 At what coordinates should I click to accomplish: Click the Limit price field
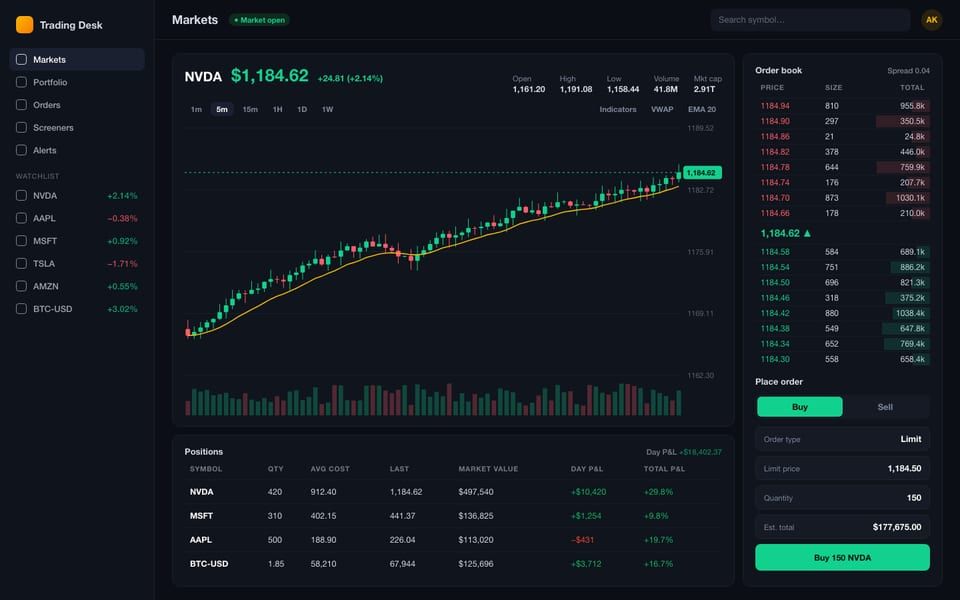coord(842,468)
